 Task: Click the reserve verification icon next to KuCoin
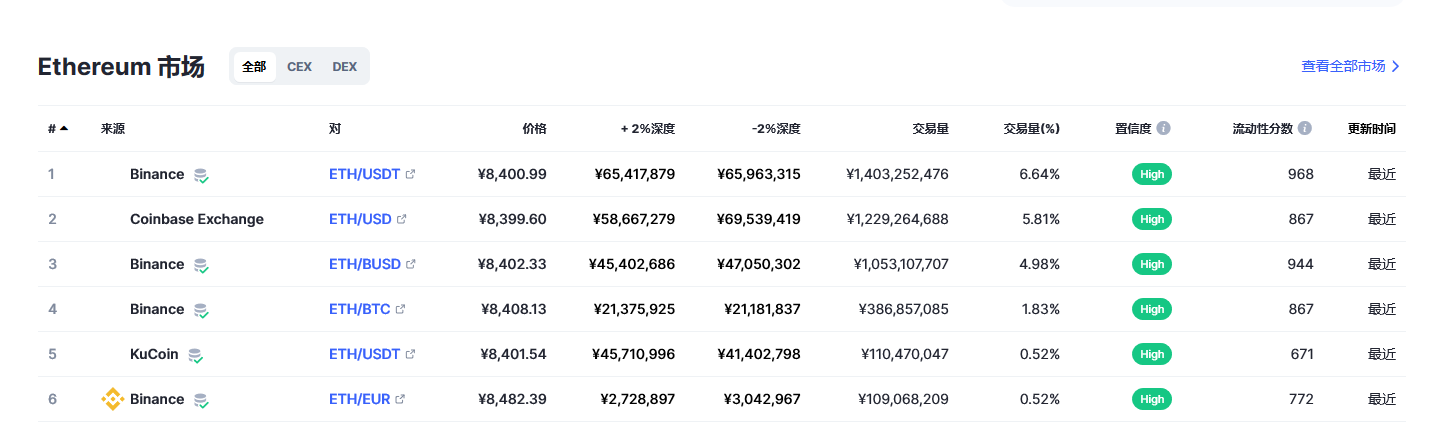pyautogui.click(x=196, y=355)
